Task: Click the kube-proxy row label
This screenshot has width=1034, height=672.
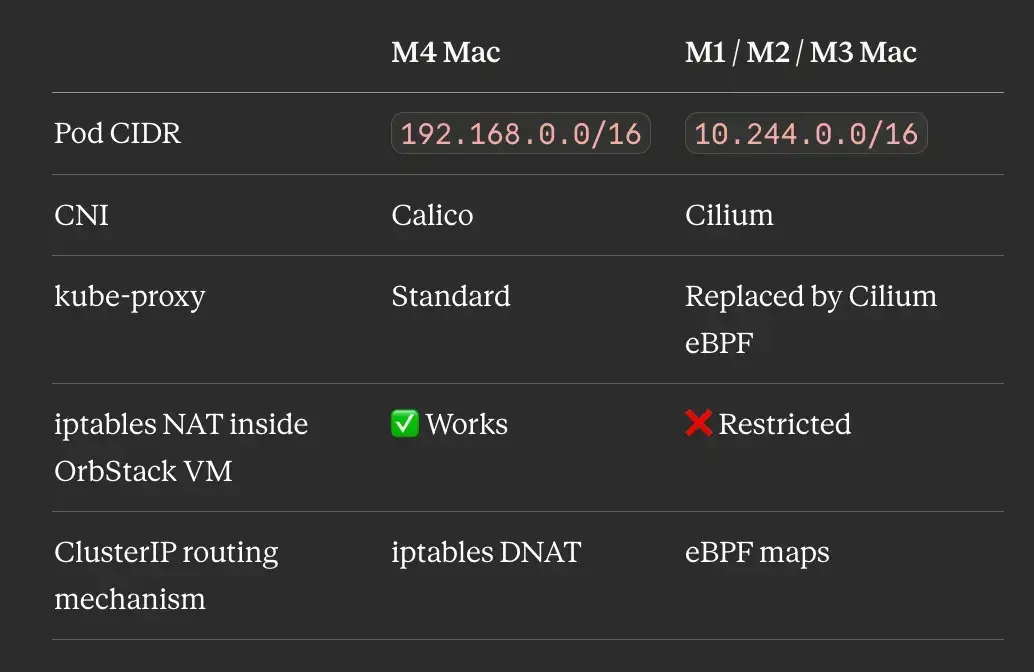Action: [x=130, y=297]
